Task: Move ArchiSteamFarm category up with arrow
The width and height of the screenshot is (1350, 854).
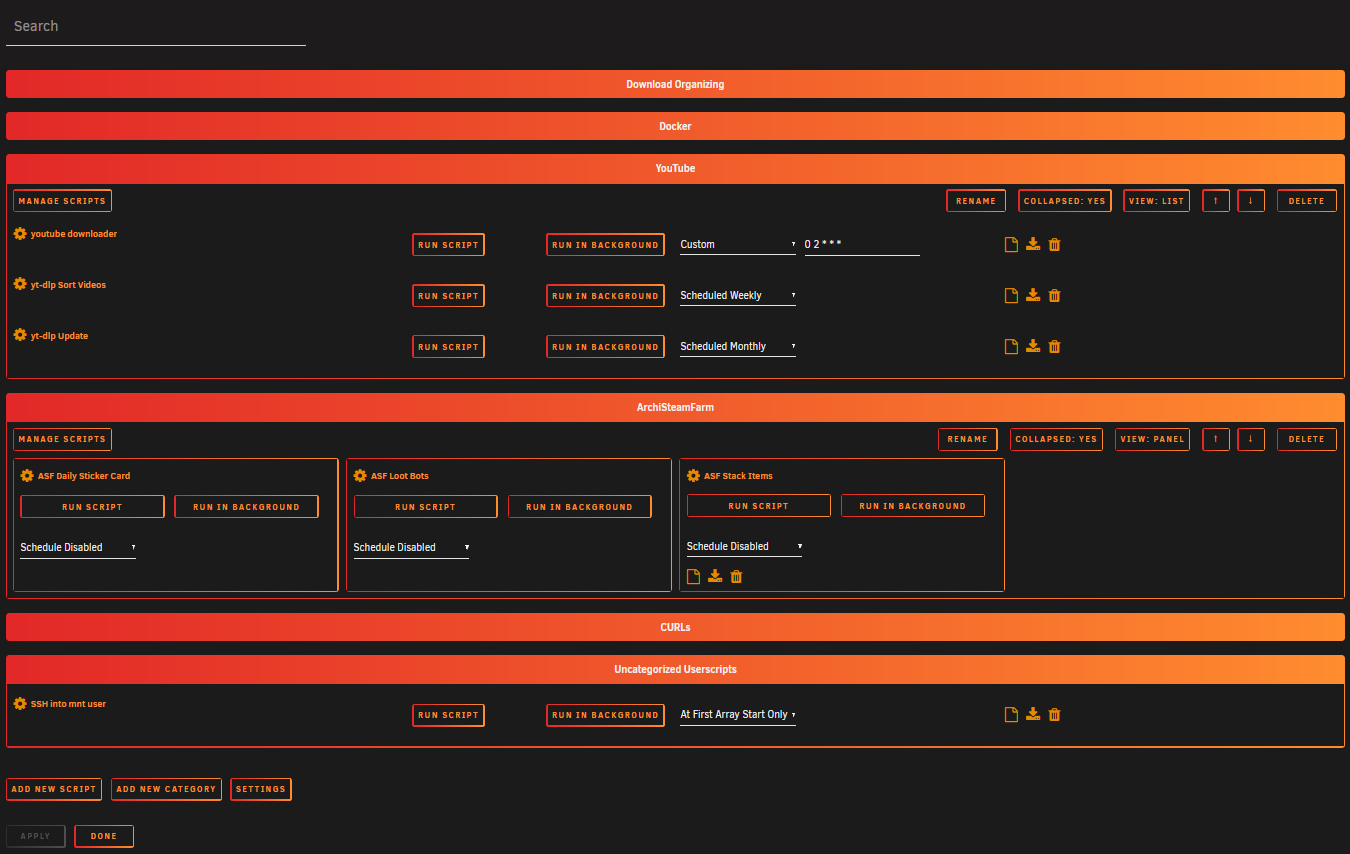Action: (x=1216, y=439)
